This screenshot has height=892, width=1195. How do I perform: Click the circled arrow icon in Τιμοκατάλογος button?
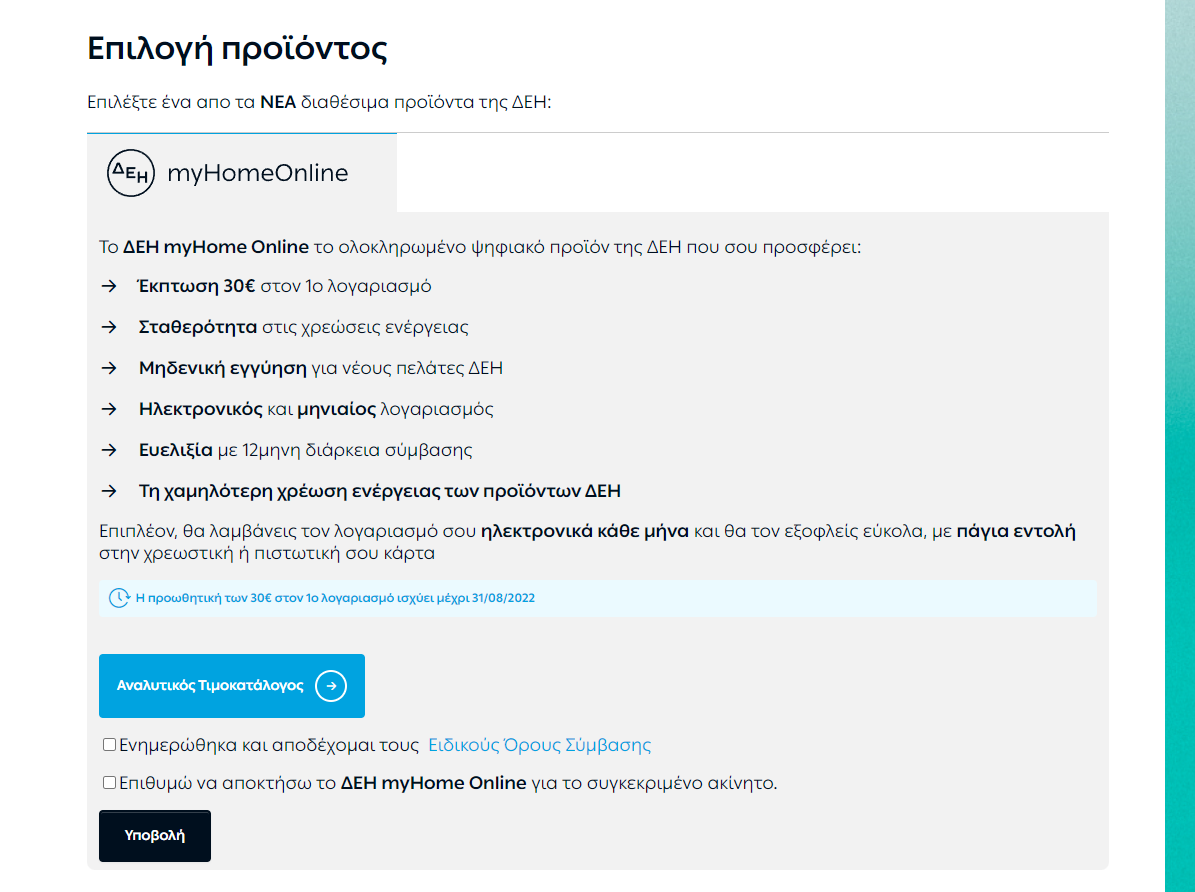pos(331,685)
